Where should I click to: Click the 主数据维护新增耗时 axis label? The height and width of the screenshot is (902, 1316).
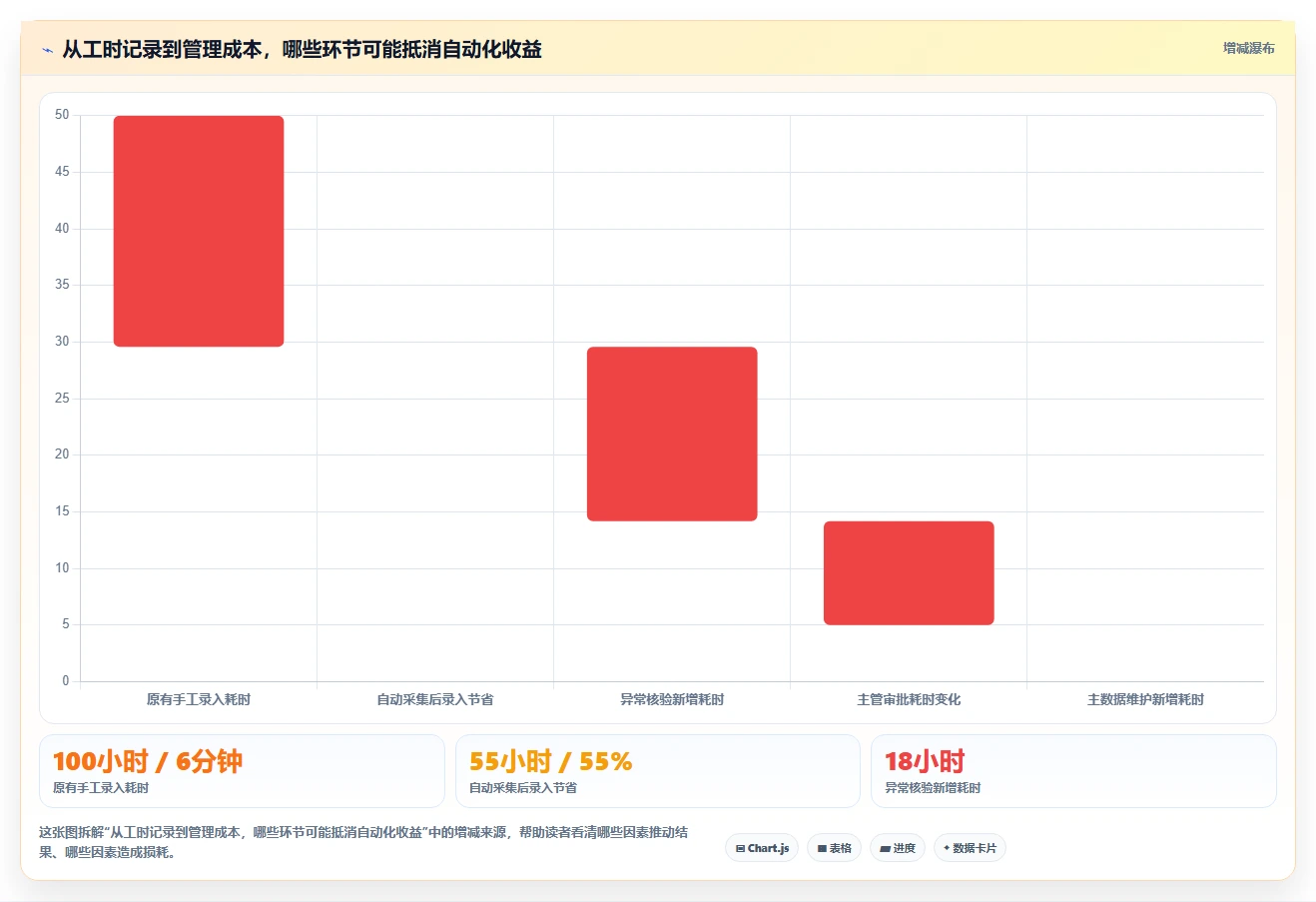[1145, 699]
